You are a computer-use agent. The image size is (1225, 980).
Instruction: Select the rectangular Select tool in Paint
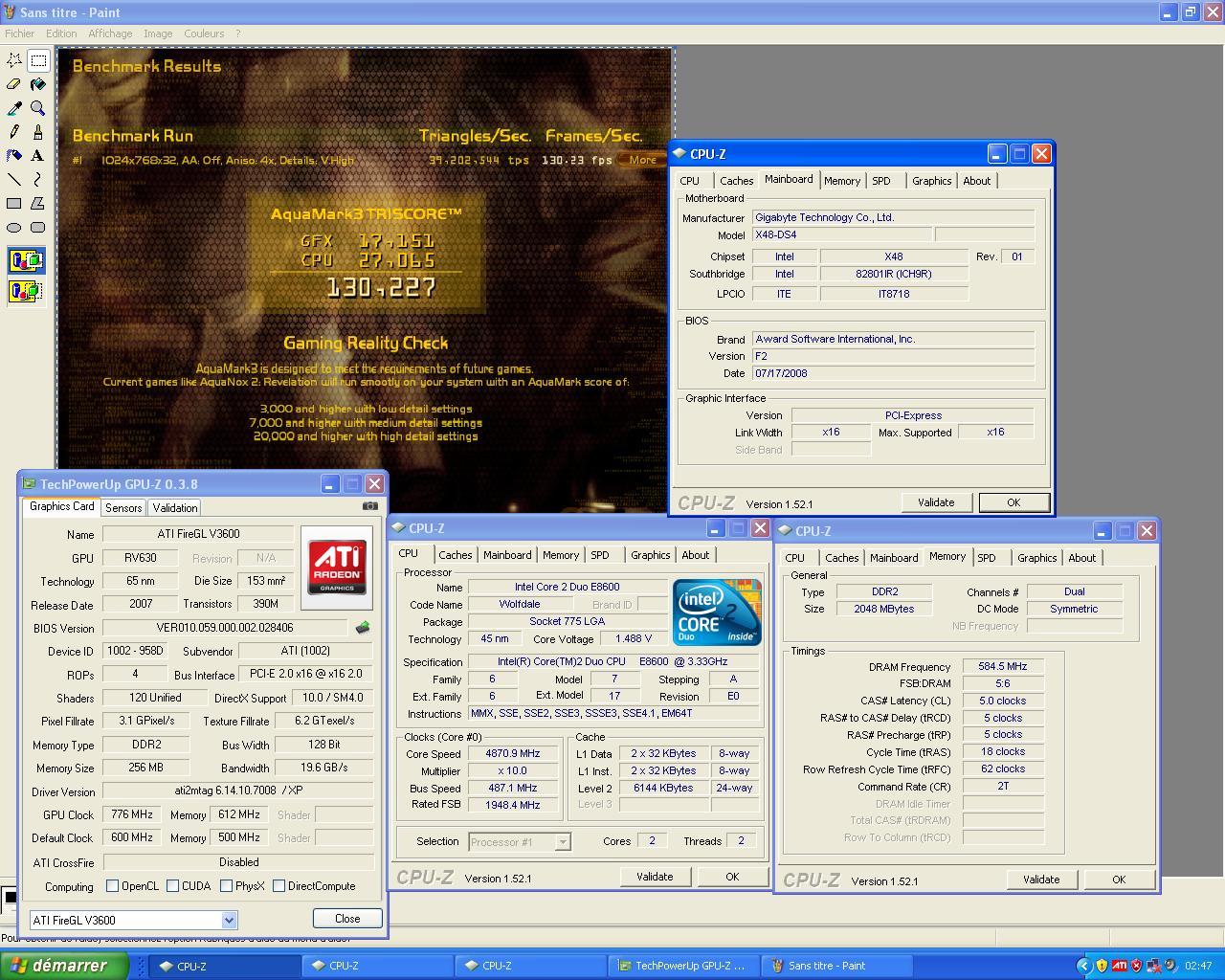pos(38,60)
